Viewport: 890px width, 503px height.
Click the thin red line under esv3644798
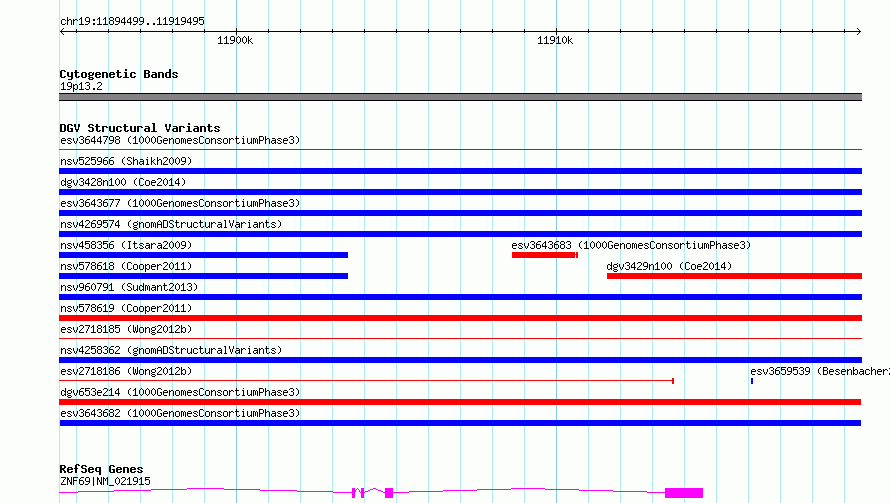460,150
